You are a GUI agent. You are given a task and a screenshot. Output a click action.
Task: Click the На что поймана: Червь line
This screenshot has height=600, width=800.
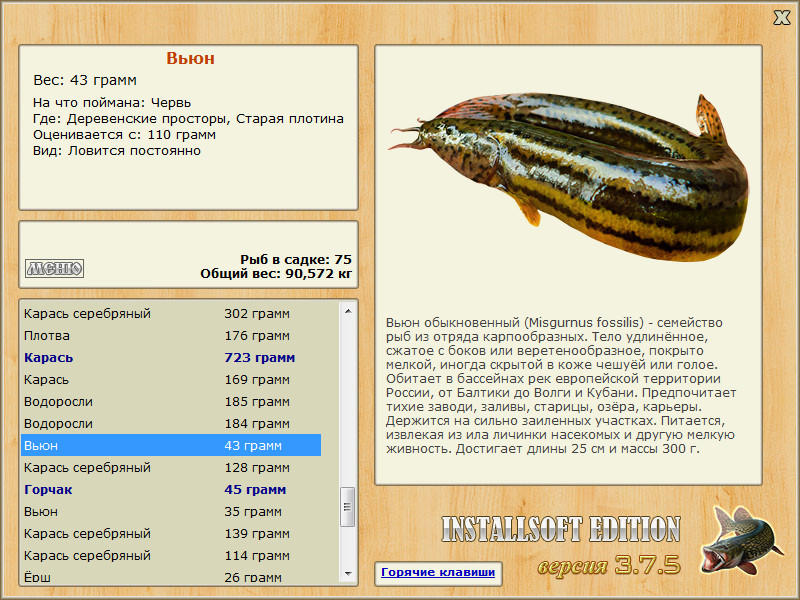pyautogui.click(x=112, y=103)
